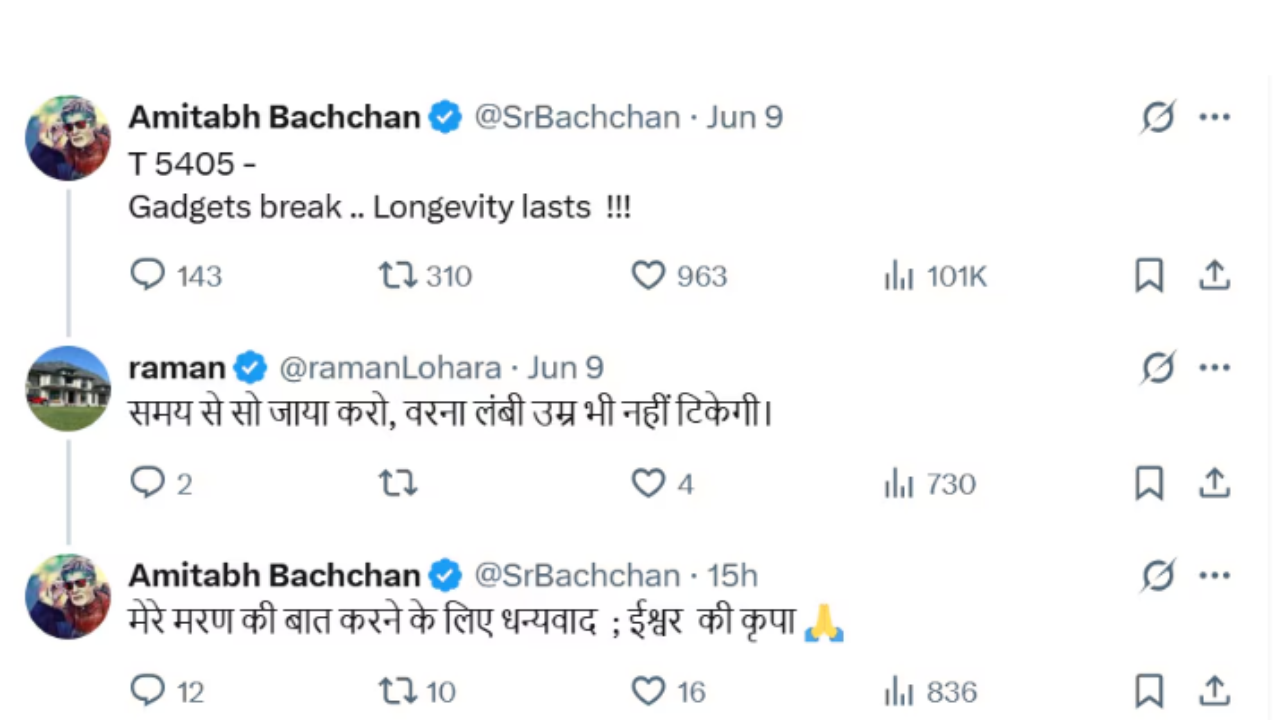The image size is (1280, 720).
Task: Open more options on Amitabh's 15h reply
Action: point(1214,576)
